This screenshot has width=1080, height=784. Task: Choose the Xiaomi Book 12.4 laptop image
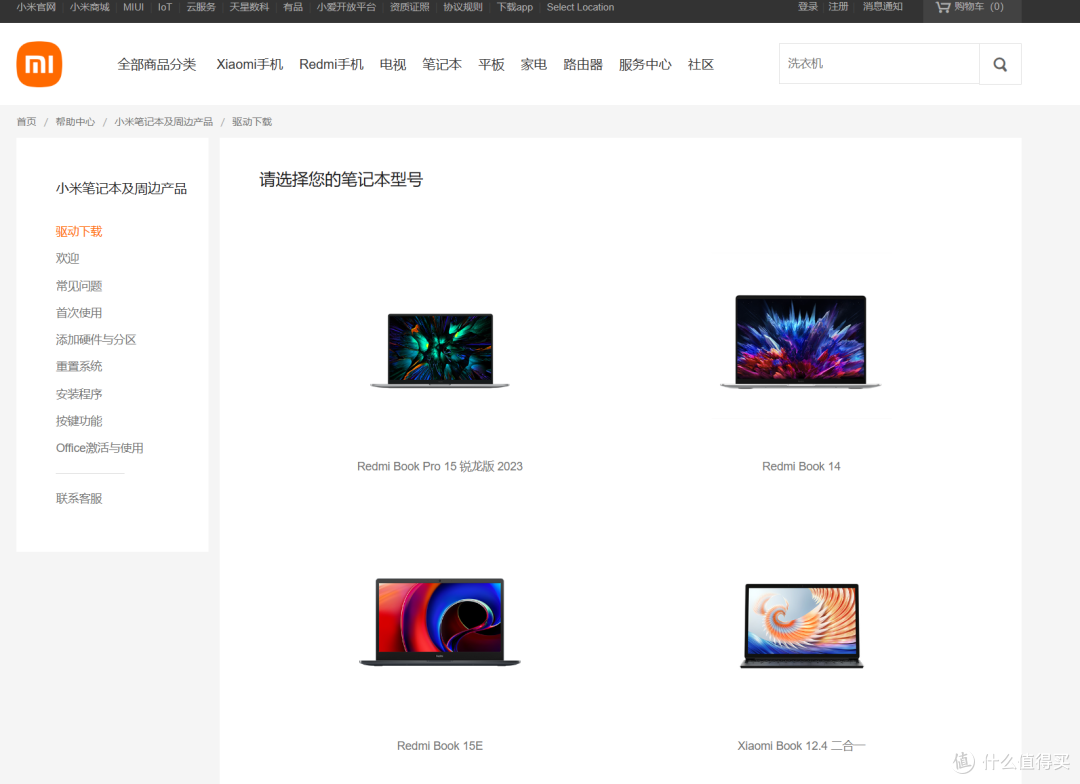coord(801,626)
